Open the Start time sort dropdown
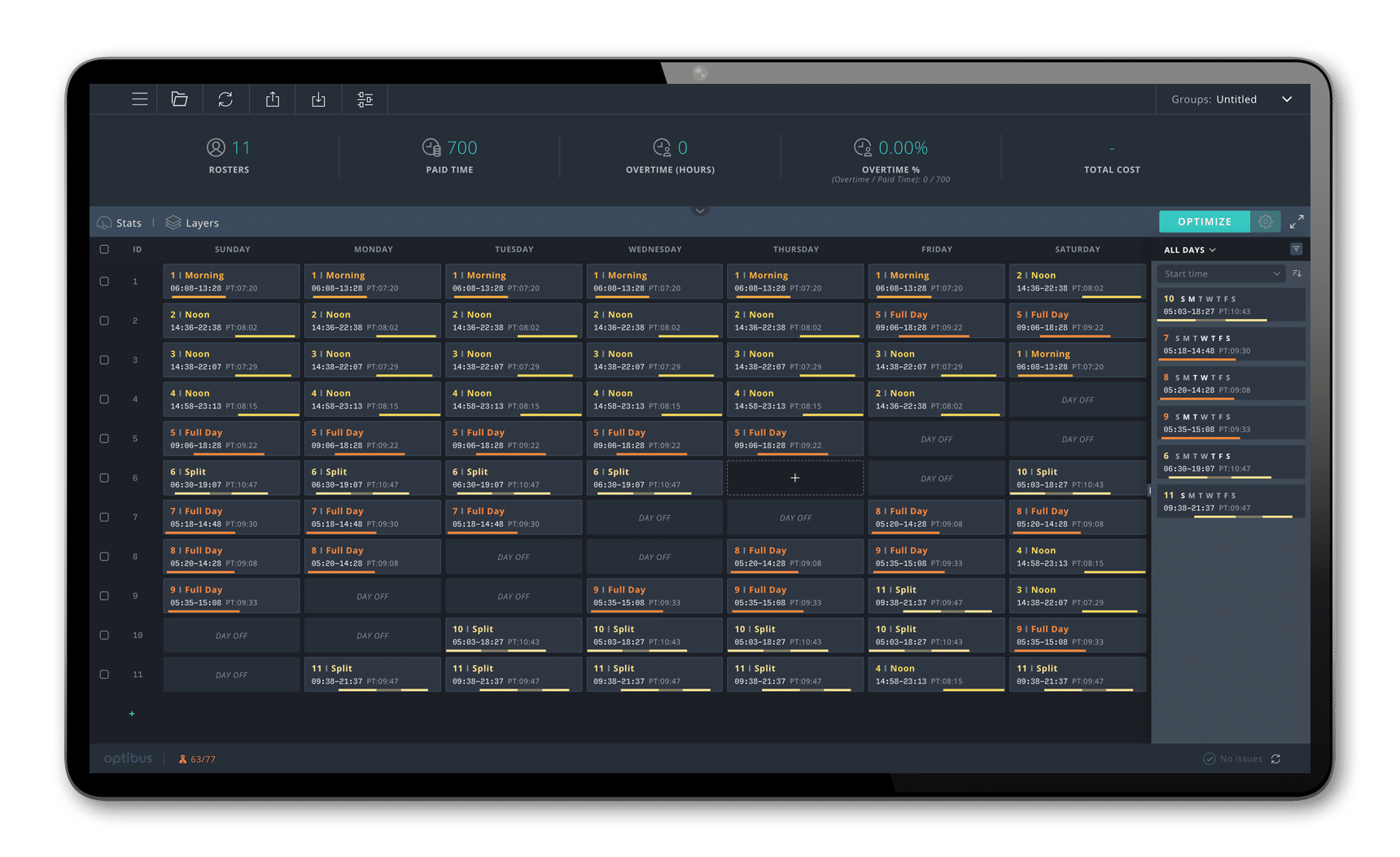This screenshot has width=1400, height=857. point(1220,274)
